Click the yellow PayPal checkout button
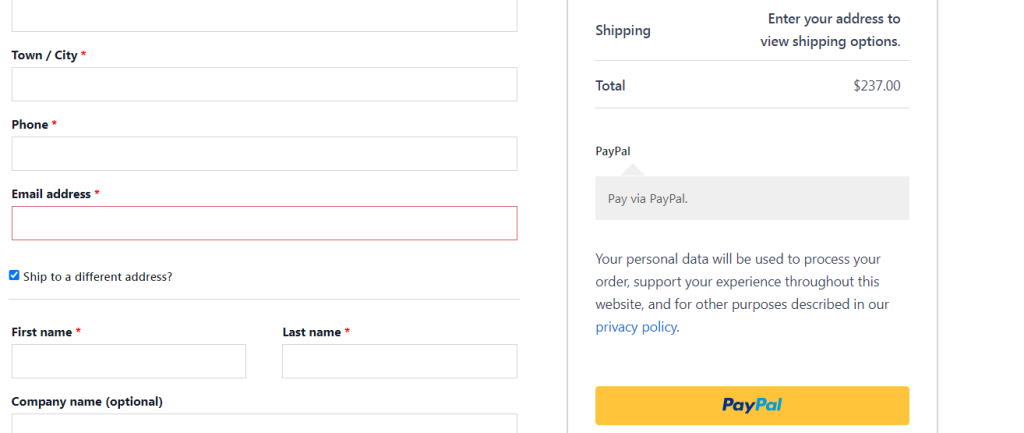Viewport: 1024px width, 433px height. [x=752, y=406]
